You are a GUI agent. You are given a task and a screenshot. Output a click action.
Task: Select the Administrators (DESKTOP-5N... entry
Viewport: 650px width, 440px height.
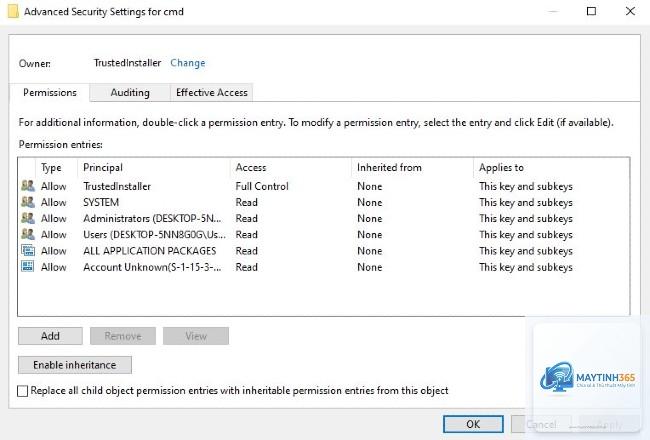[x=152, y=219]
